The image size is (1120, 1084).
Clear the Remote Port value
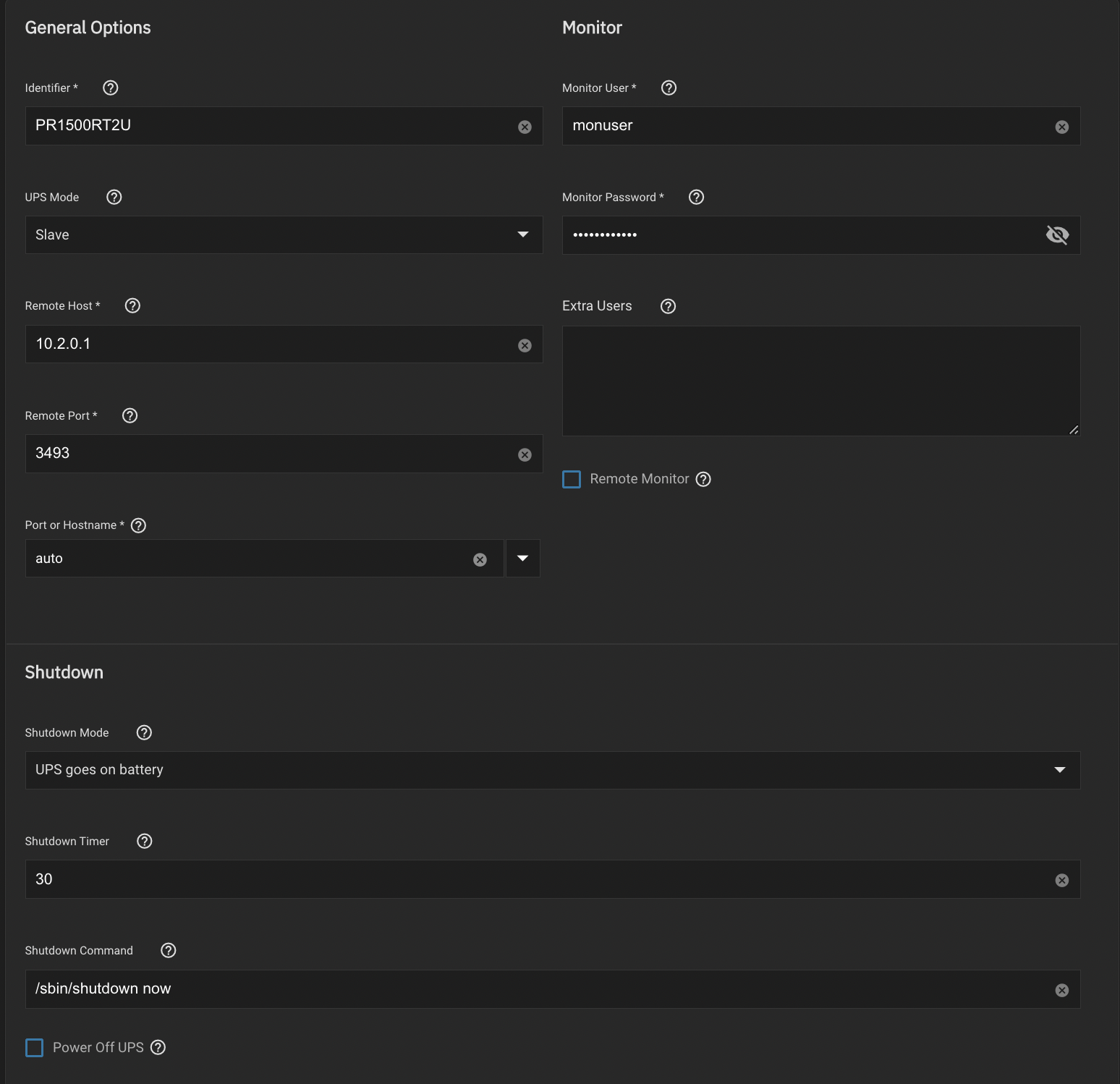click(525, 454)
